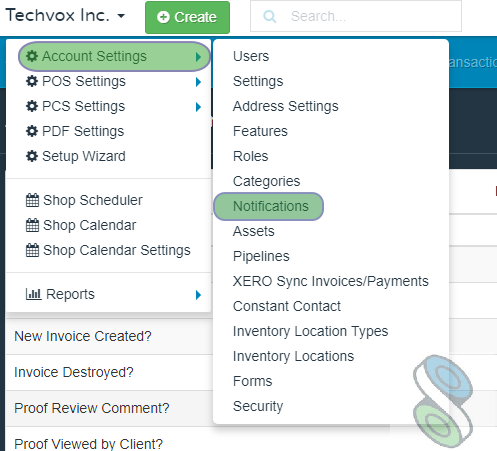Click the gear icon beside PDF Settings

click(x=32, y=131)
